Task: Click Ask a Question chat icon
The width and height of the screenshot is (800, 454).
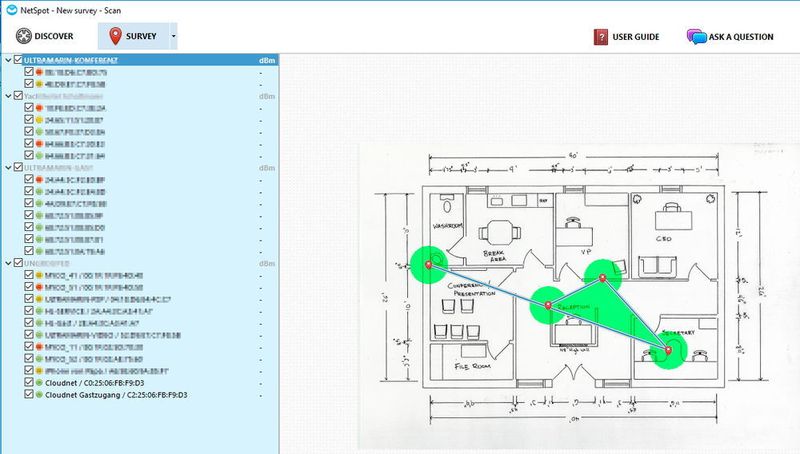Action: (x=696, y=37)
